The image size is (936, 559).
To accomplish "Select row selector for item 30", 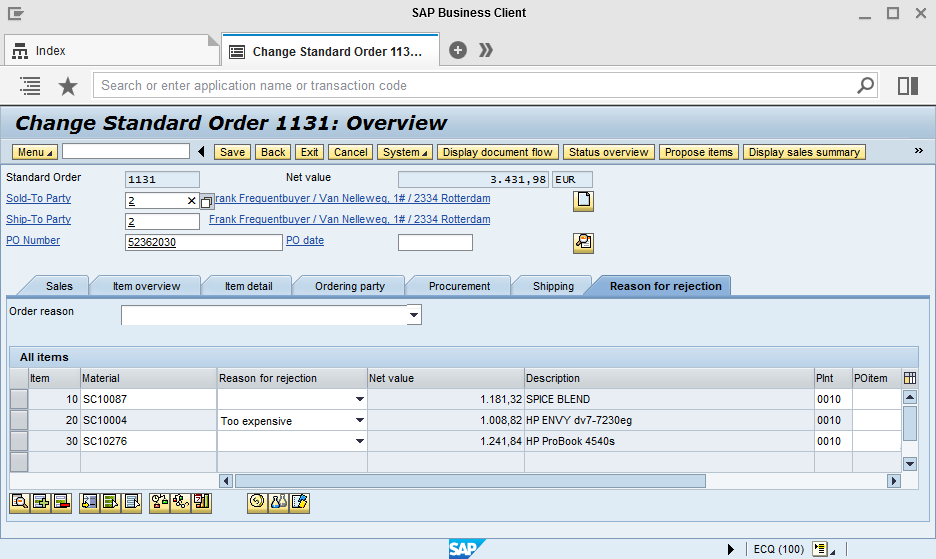I will click(19, 441).
